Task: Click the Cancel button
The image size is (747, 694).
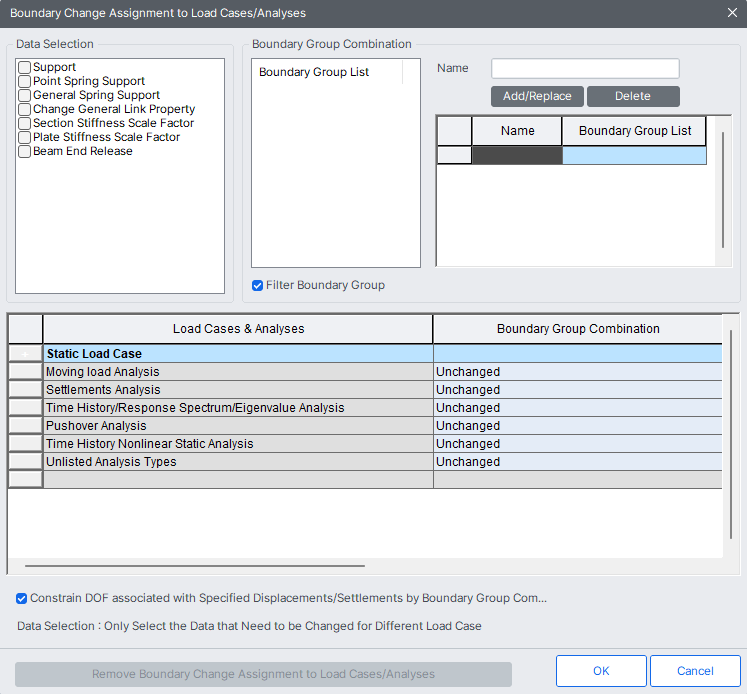Action: click(x=695, y=671)
